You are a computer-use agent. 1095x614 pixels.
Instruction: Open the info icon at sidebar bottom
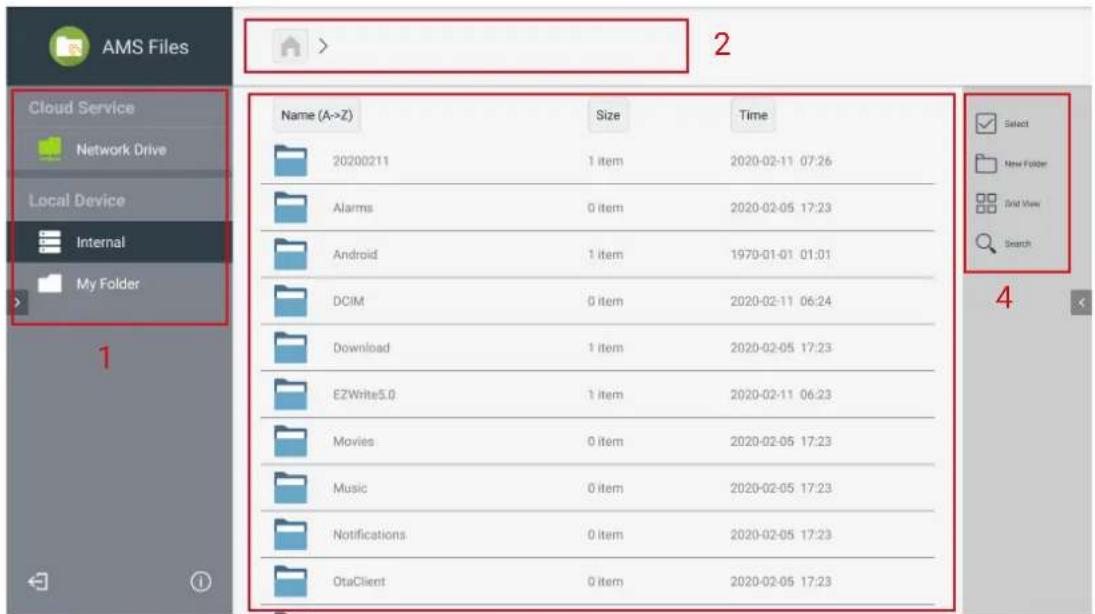pyautogui.click(x=200, y=581)
